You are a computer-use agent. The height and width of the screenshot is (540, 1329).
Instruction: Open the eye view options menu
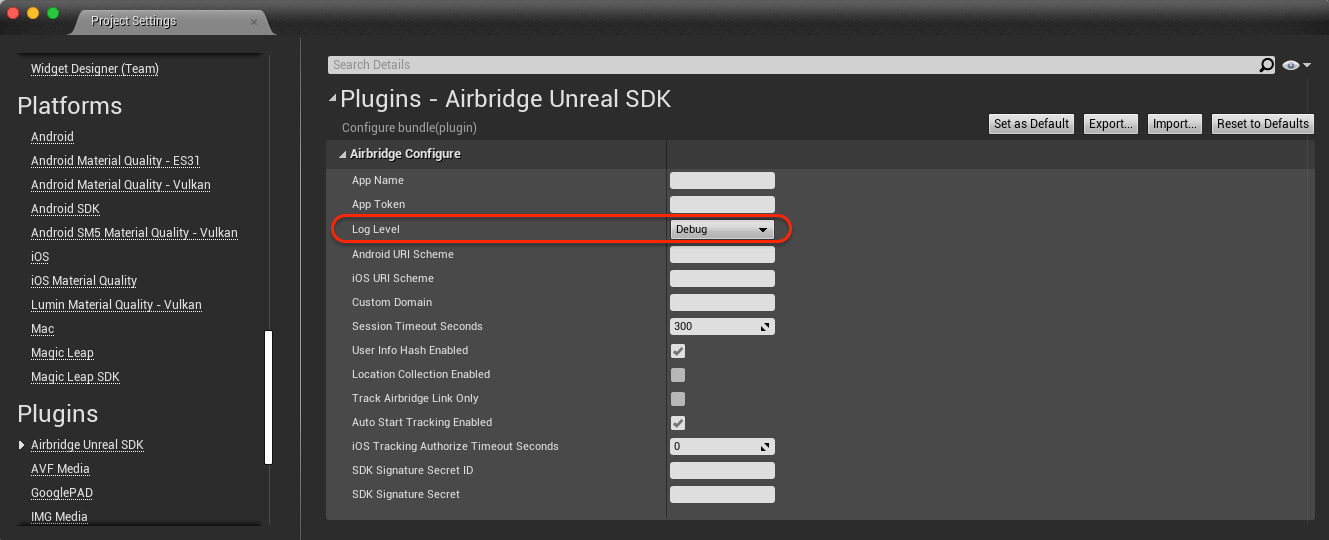pos(1296,65)
